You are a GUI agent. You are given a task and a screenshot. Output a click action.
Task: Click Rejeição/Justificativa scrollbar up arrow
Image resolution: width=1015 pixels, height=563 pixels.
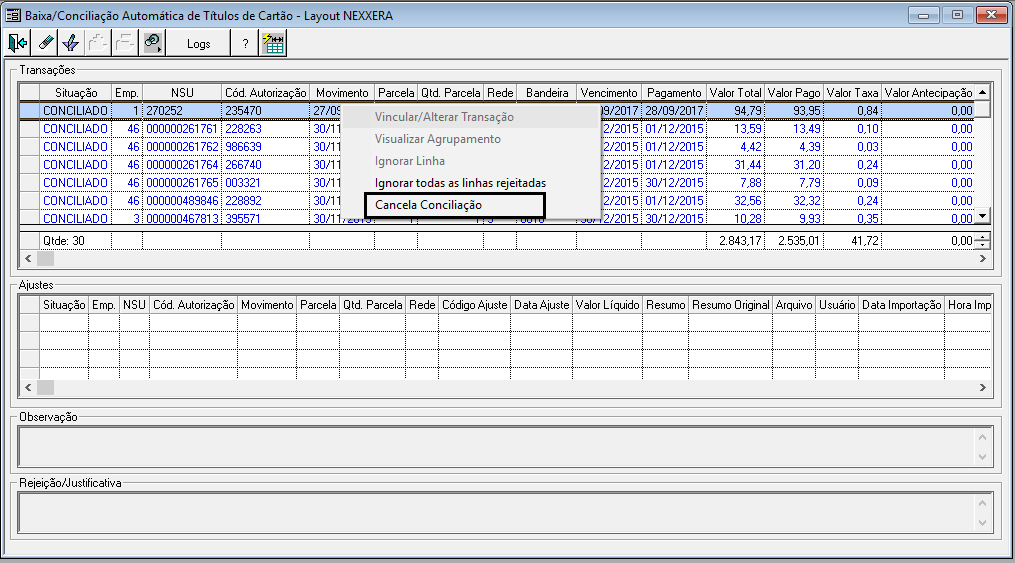click(983, 503)
